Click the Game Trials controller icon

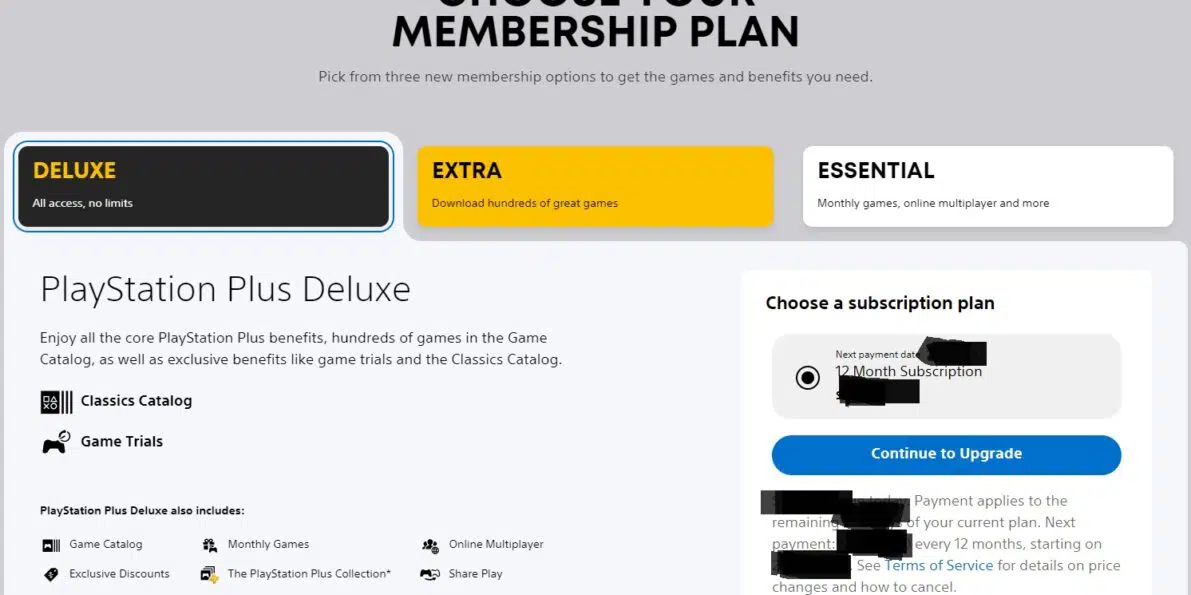coord(56,442)
